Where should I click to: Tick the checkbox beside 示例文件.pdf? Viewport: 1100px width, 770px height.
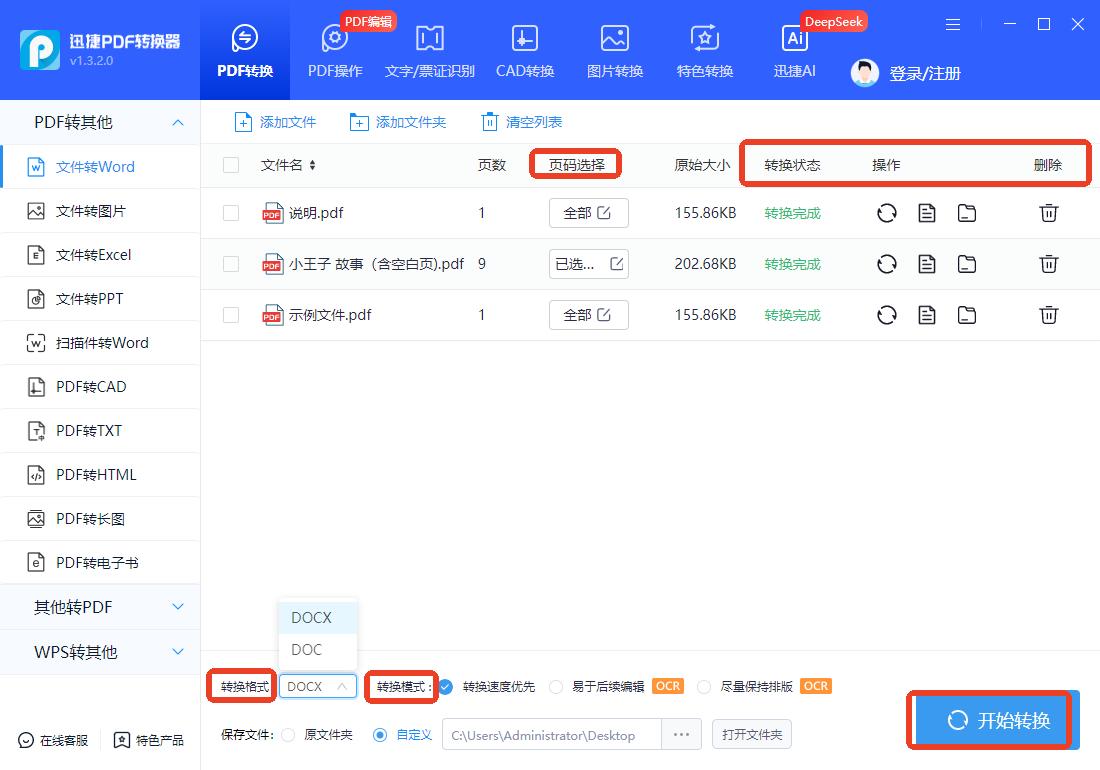pyautogui.click(x=231, y=315)
